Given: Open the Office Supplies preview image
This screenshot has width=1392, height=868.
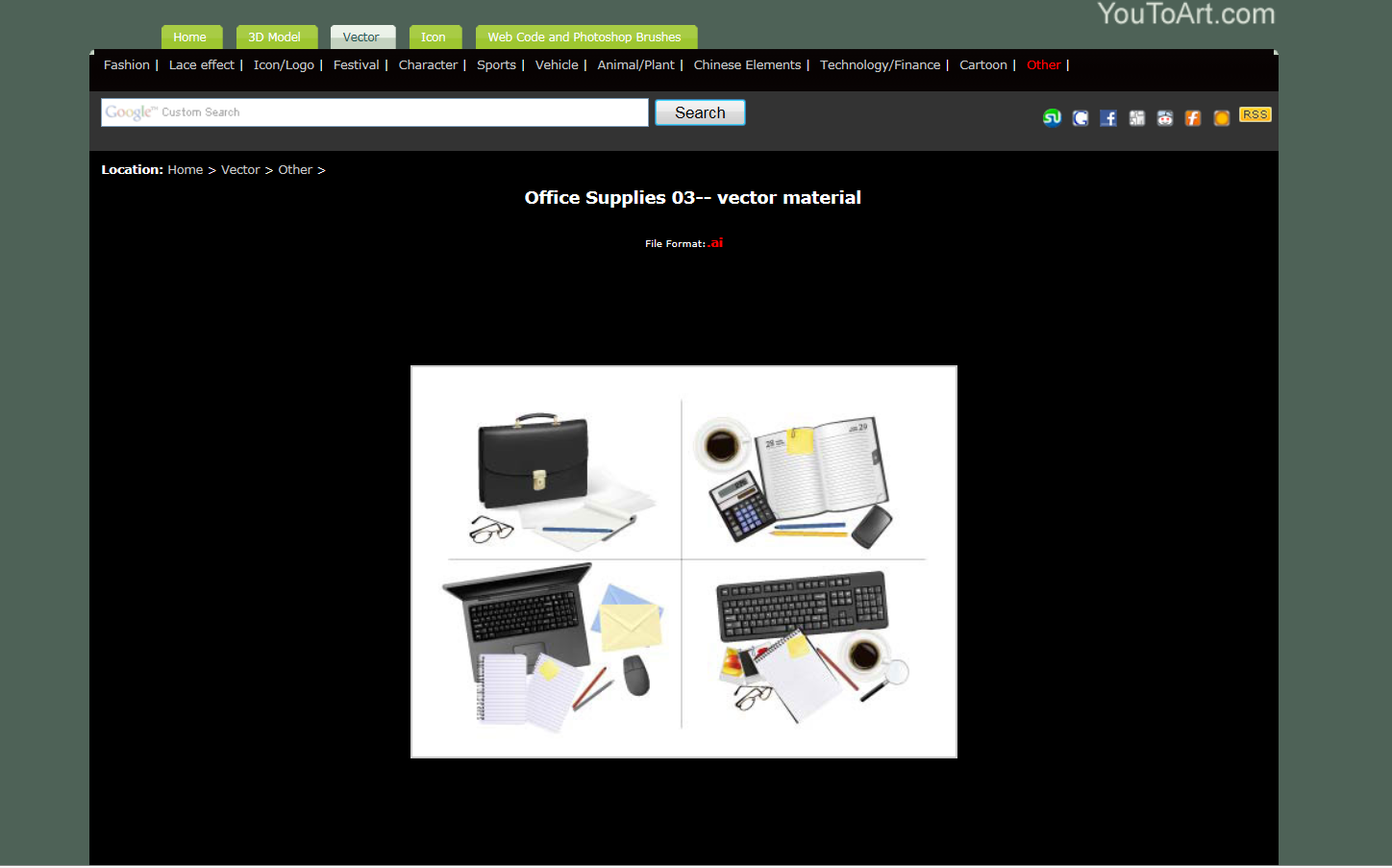Looking at the screenshot, I should [684, 561].
